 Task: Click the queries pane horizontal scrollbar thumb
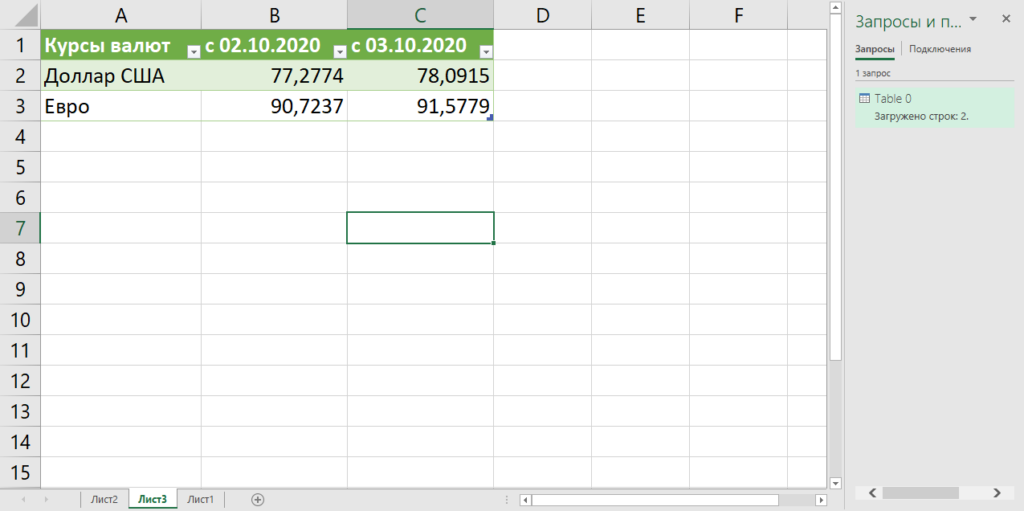[x=920, y=492]
